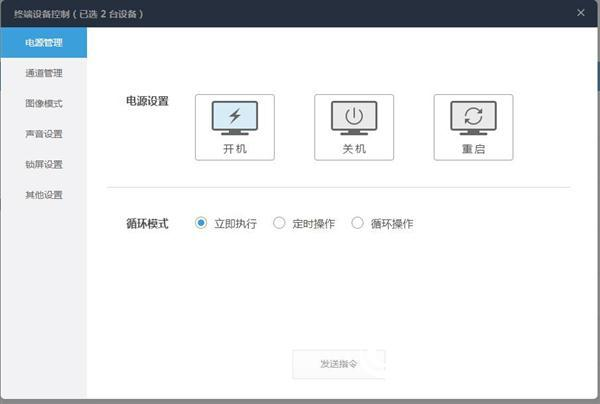Click the 电源设置 label
This screenshot has height=404, width=600.
tap(147, 101)
